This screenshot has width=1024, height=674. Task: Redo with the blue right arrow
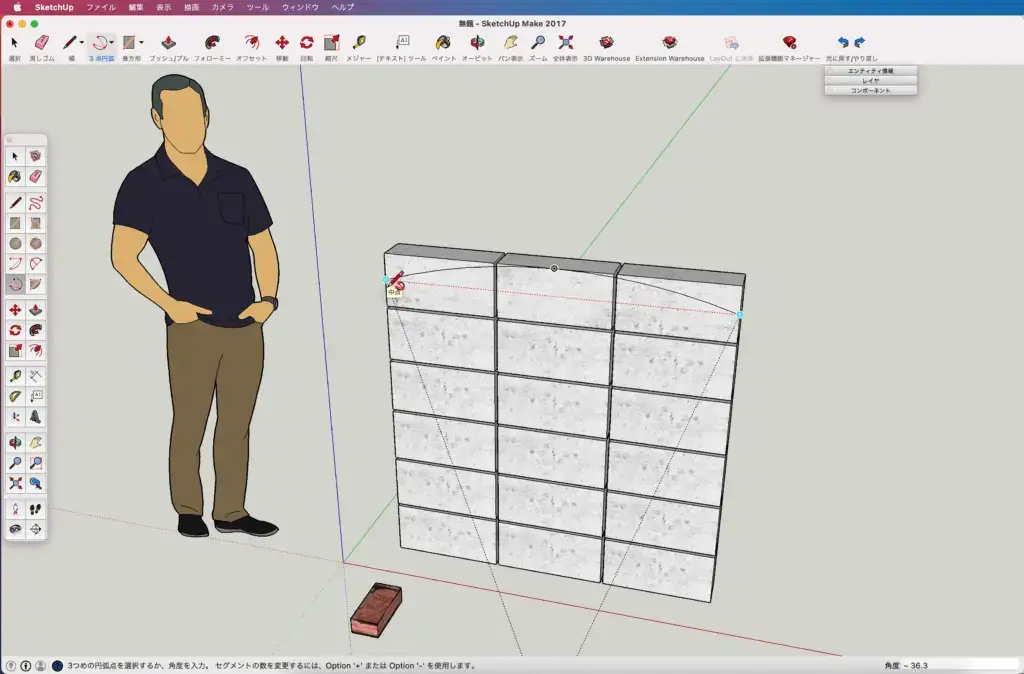859,42
